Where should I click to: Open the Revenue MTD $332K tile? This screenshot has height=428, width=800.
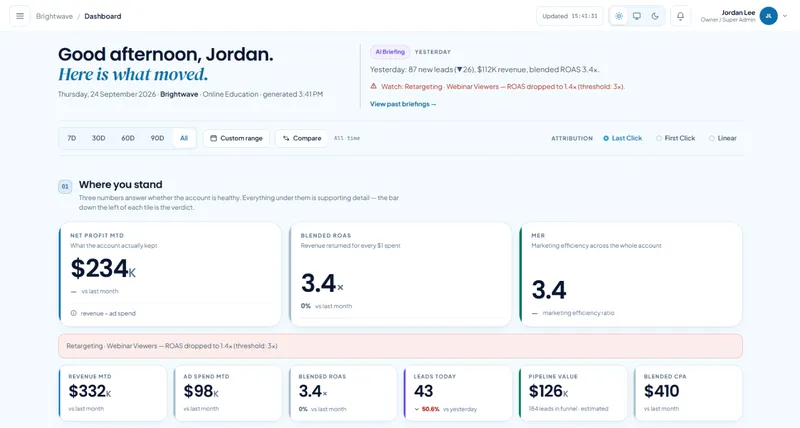pyautogui.click(x=113, y=393)
